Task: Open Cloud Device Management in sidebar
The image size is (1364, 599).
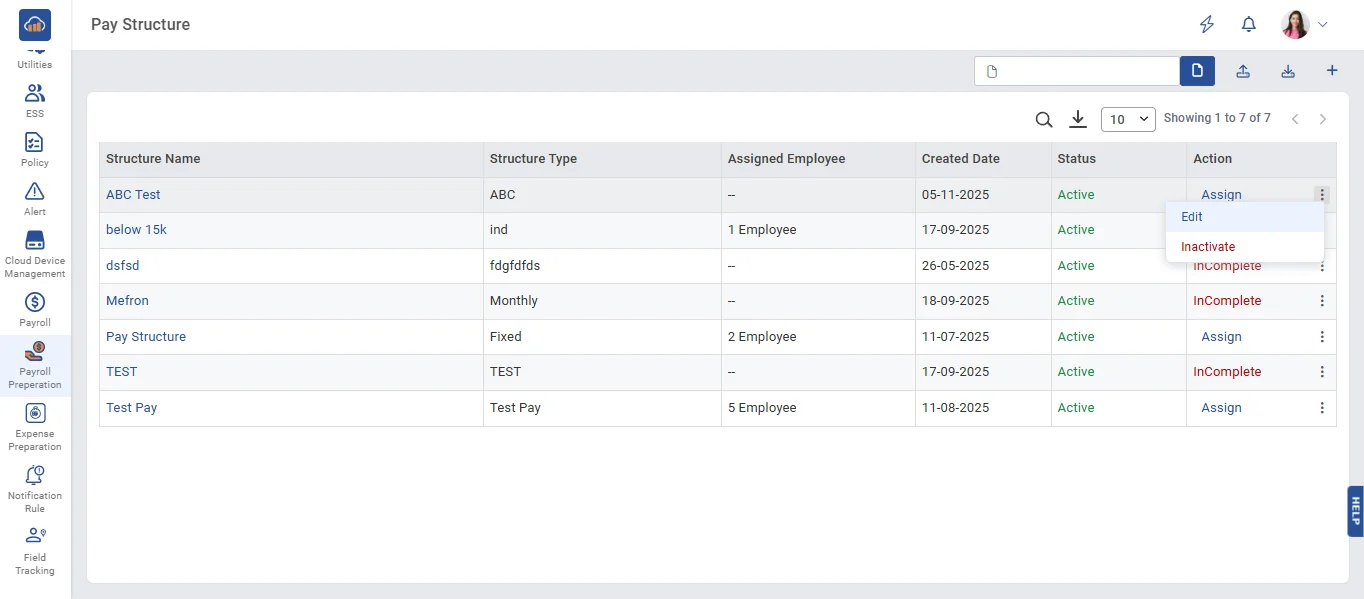Action: [35, 254]
